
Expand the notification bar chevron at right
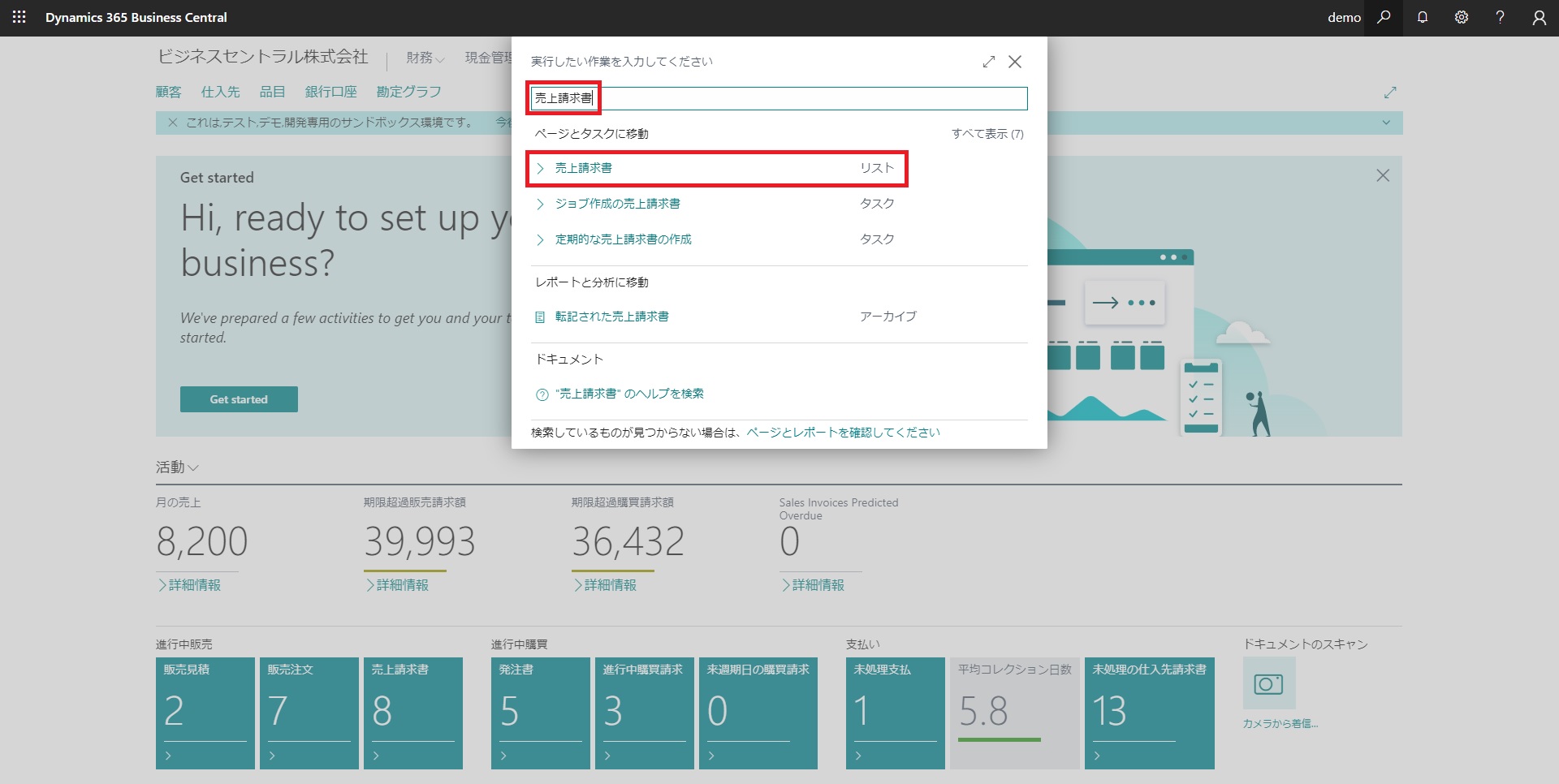point(1386,123)
